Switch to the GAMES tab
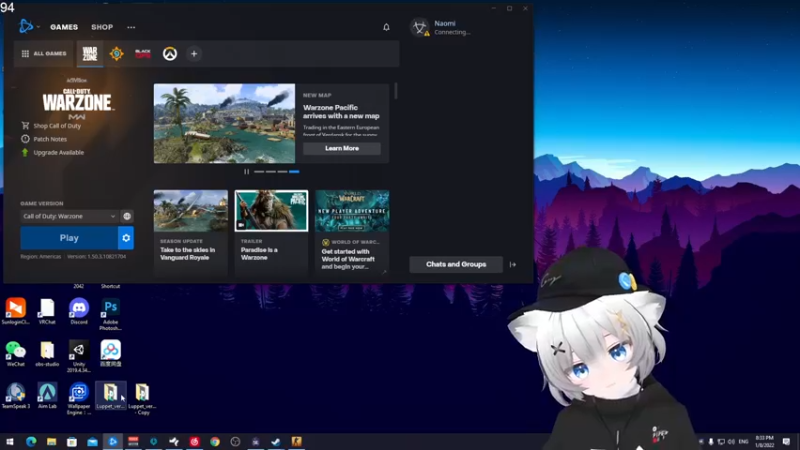The image size is (800, 450). [x=64, y=27]
